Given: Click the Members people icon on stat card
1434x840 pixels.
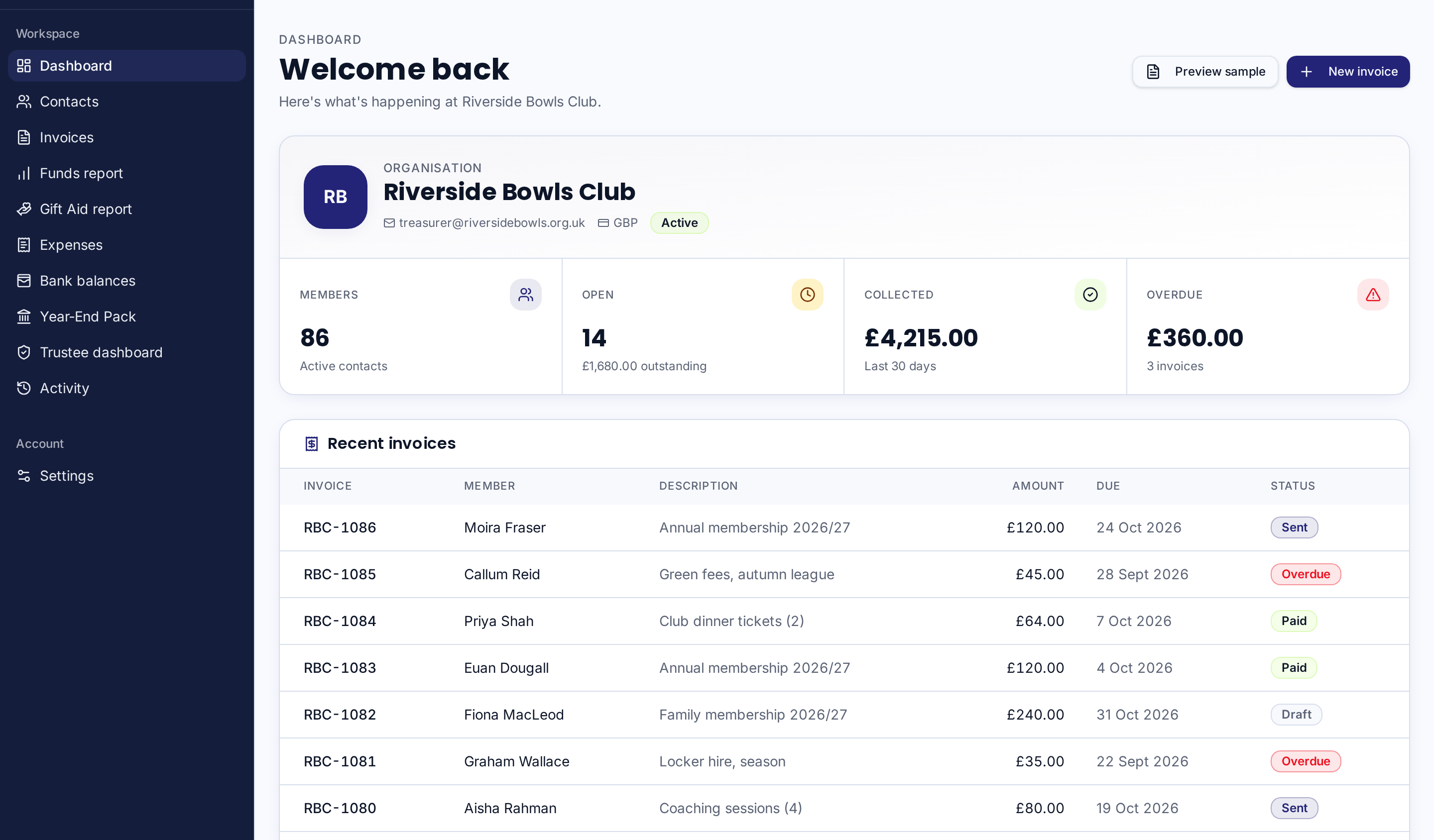Looking at the screenshot, I should point(525,295).
